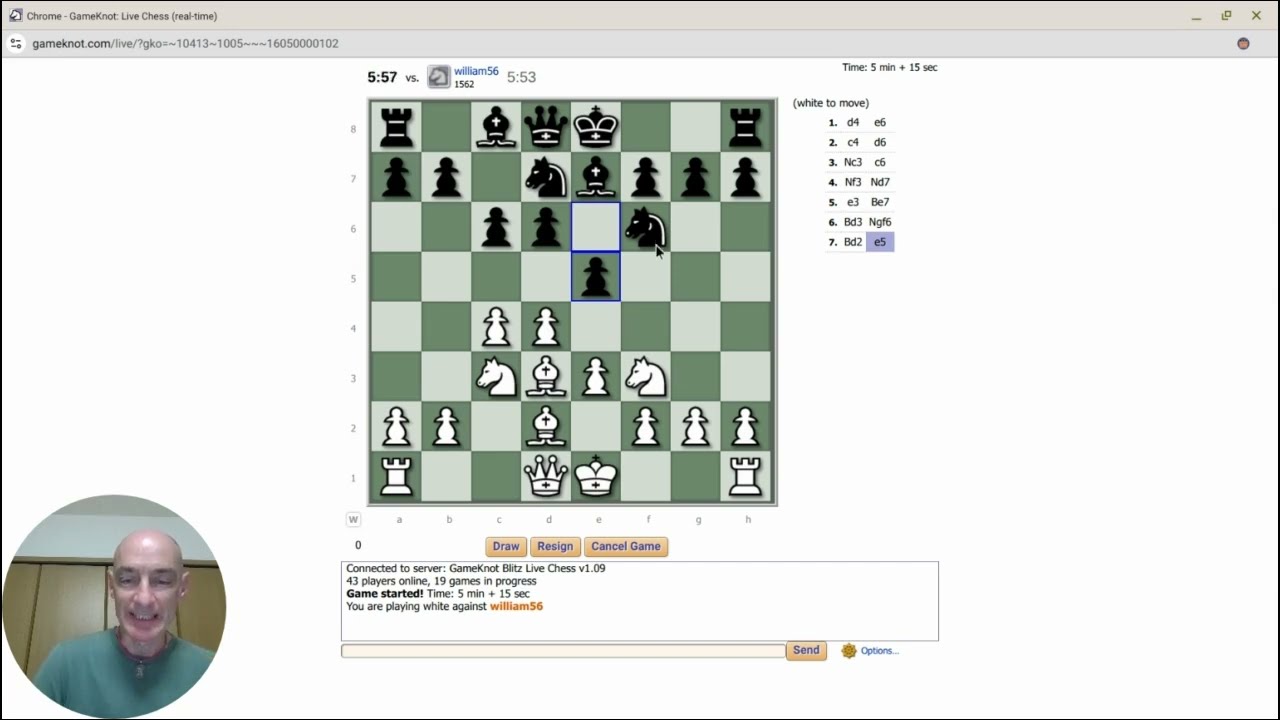Click the webcam video overlay
Image resolution: width=1280 pixels, height=720 pixels.
(114, 607)
